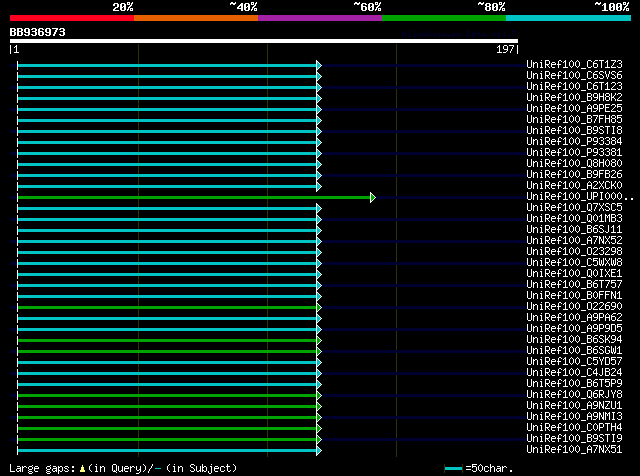Select the UniRef100_C6SVS6 hit label
The image size is (640, 476).
pyautogui.click(x=574, y=76)
